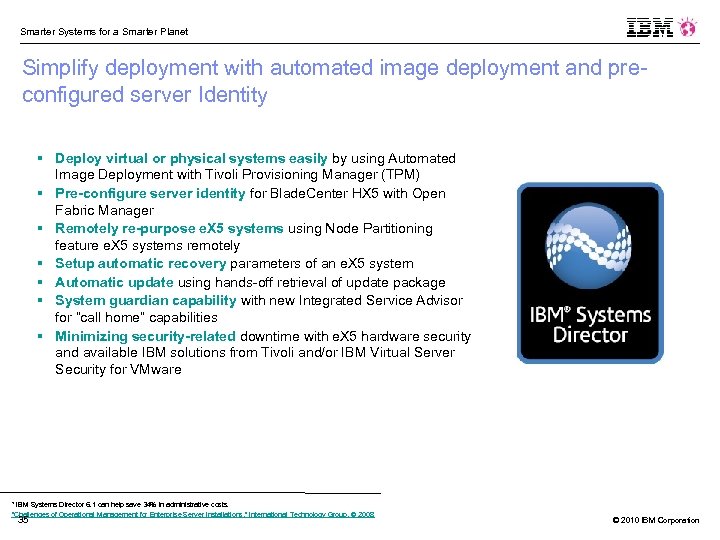Click the header text 'Smarter Systems for a Smarter Planet'
The height and width of the screenshot is (540, 720).
click(x=104, y=32)
